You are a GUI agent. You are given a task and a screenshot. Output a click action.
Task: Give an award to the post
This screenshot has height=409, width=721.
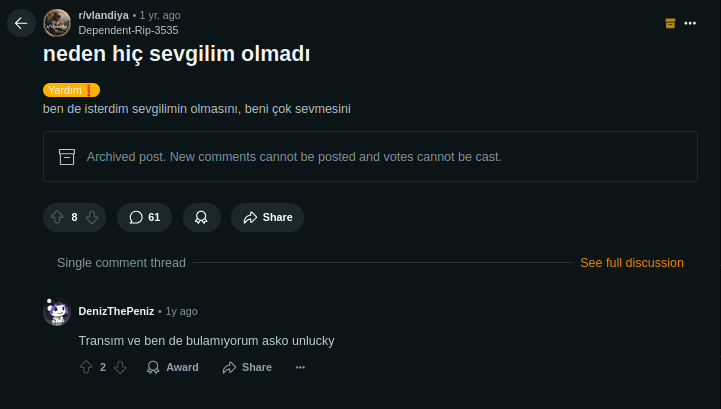pyautogui.click(x=201, y=217)
